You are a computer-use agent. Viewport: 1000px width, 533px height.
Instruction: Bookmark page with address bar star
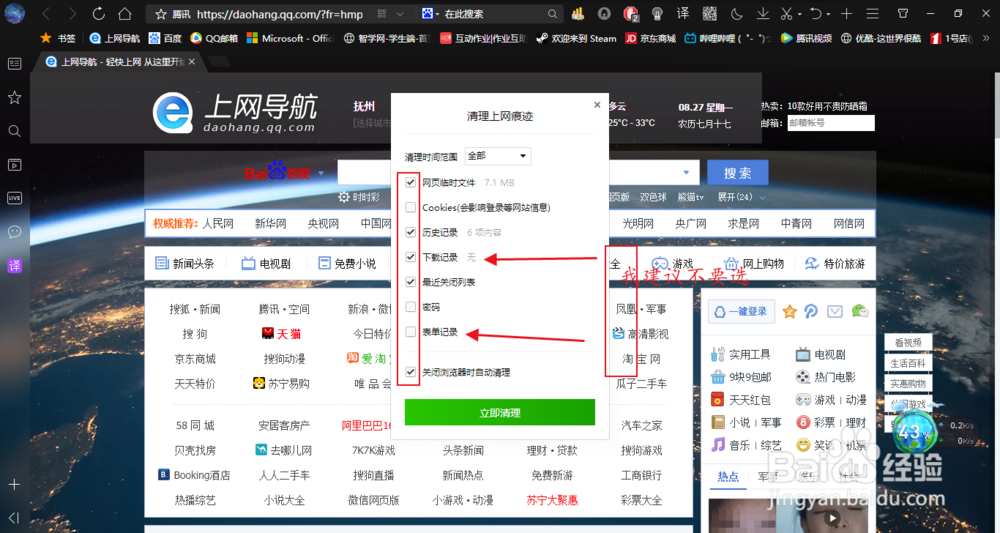point(161,13)
